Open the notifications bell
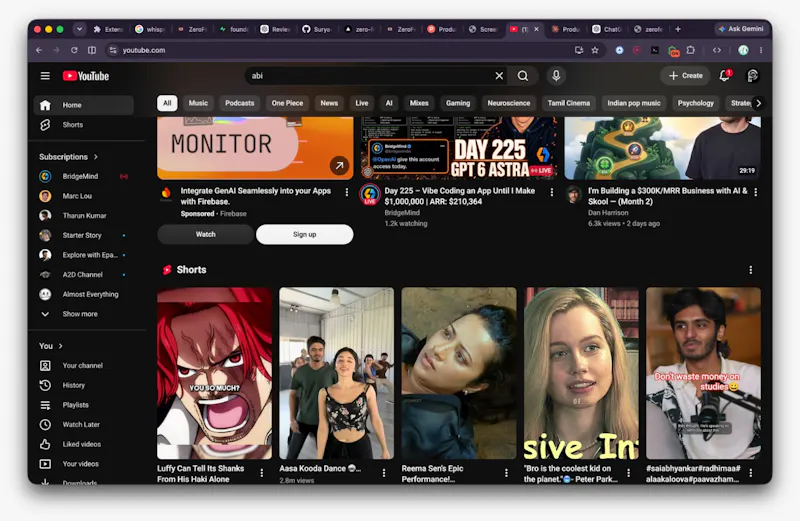 [724, 76]
